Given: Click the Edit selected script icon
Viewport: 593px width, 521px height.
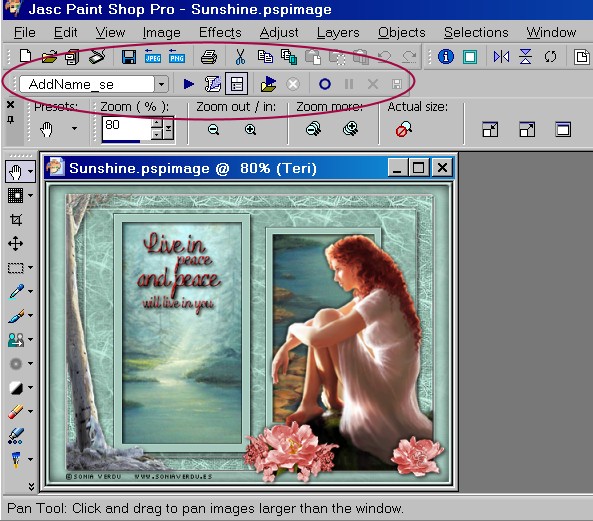Looking at the screenshot, I should (213, 84).
